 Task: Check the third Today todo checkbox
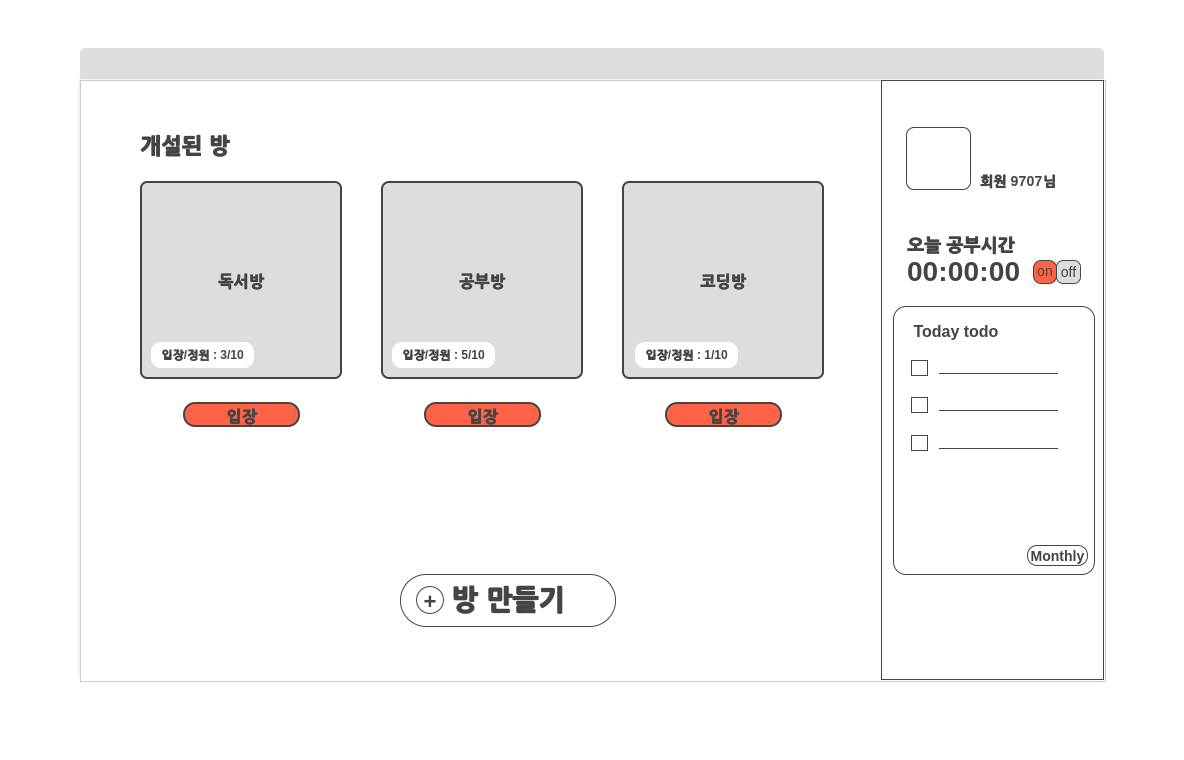pos(919,442)
